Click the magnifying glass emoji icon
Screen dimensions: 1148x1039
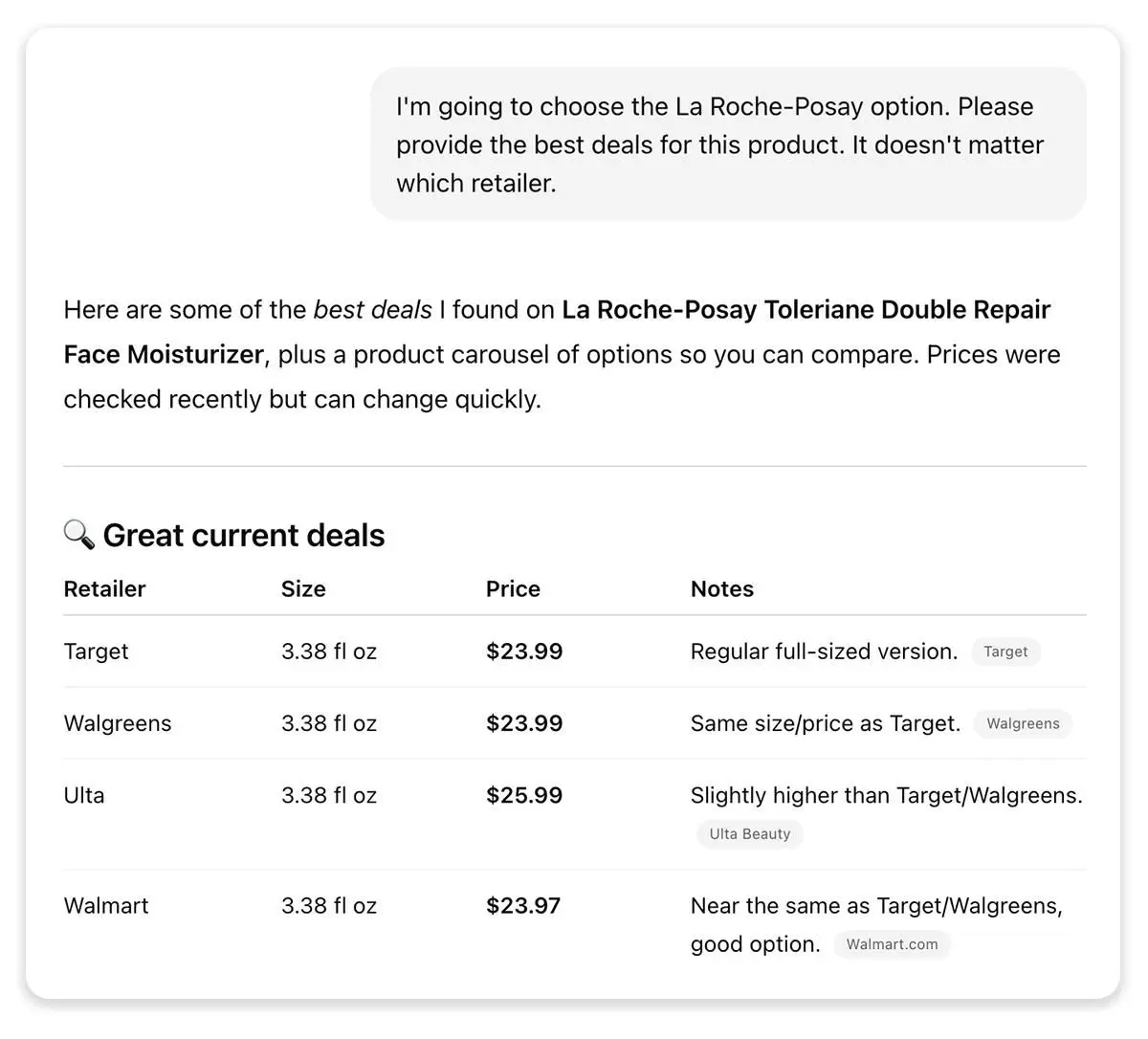point(78,534)
